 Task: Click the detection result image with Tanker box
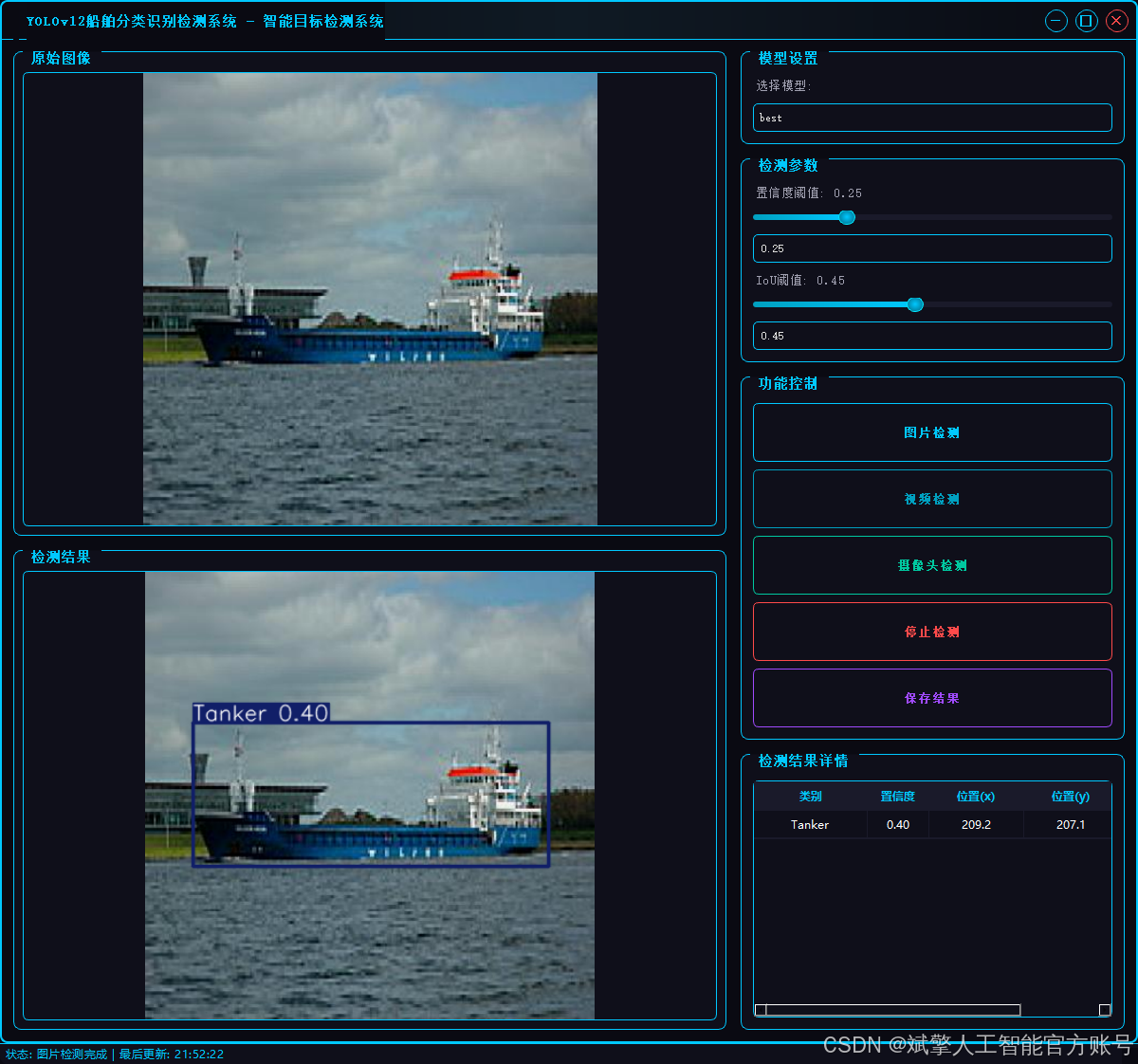[x=370, y=796]
